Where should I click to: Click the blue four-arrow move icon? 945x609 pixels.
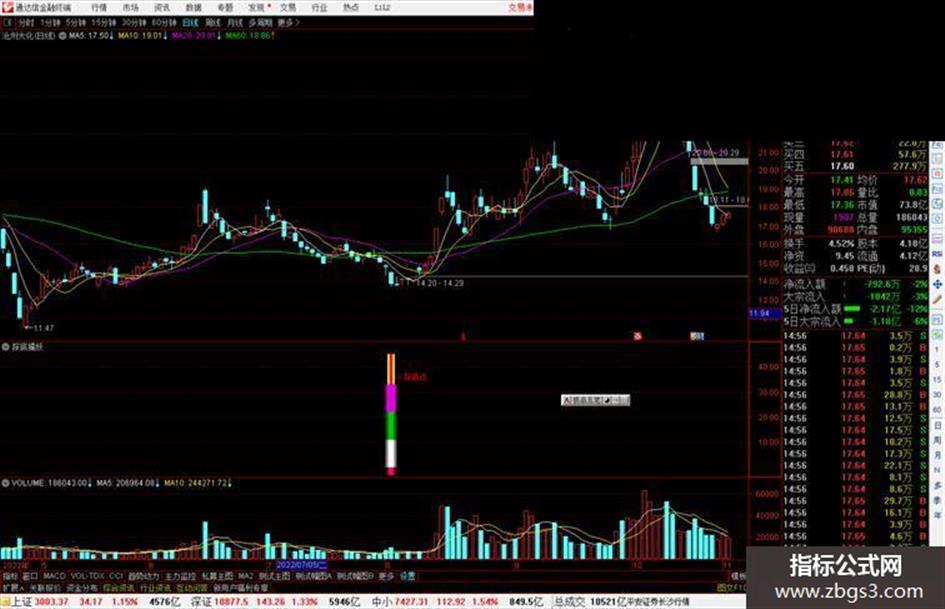tap(937, 285)
